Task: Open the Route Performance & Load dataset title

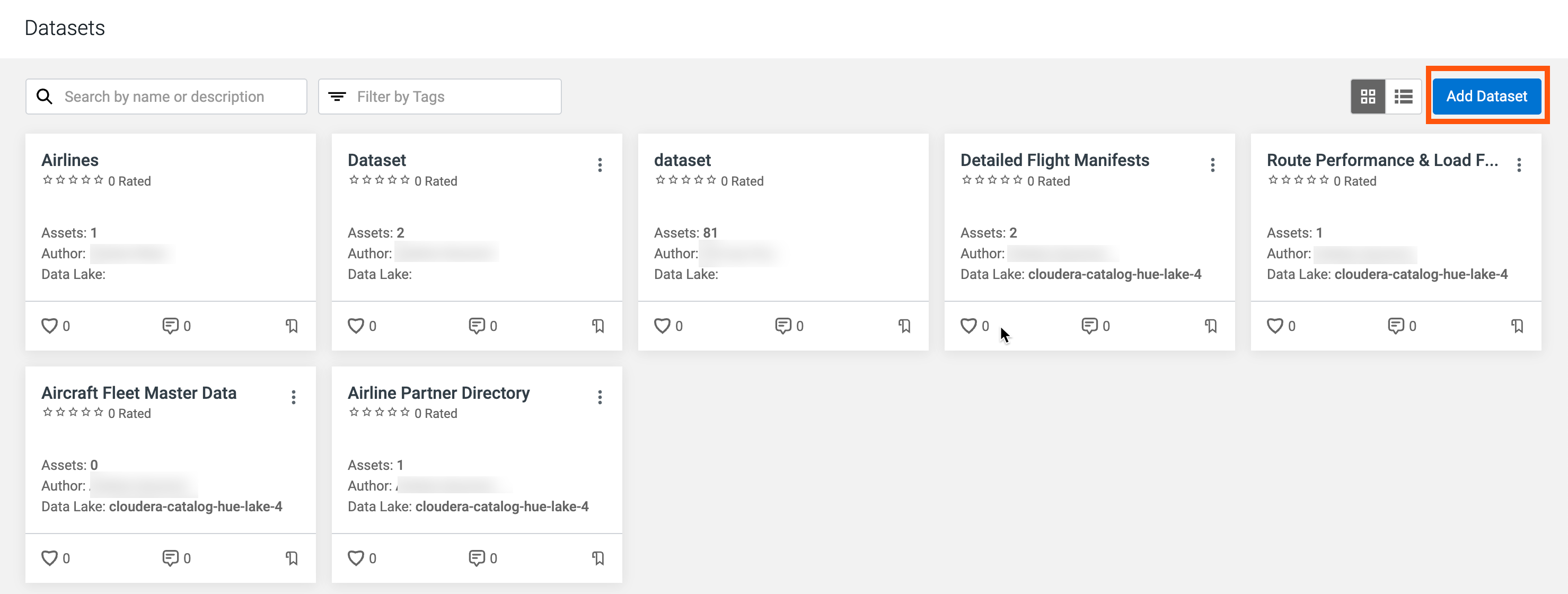Action: click(1382, 160)
